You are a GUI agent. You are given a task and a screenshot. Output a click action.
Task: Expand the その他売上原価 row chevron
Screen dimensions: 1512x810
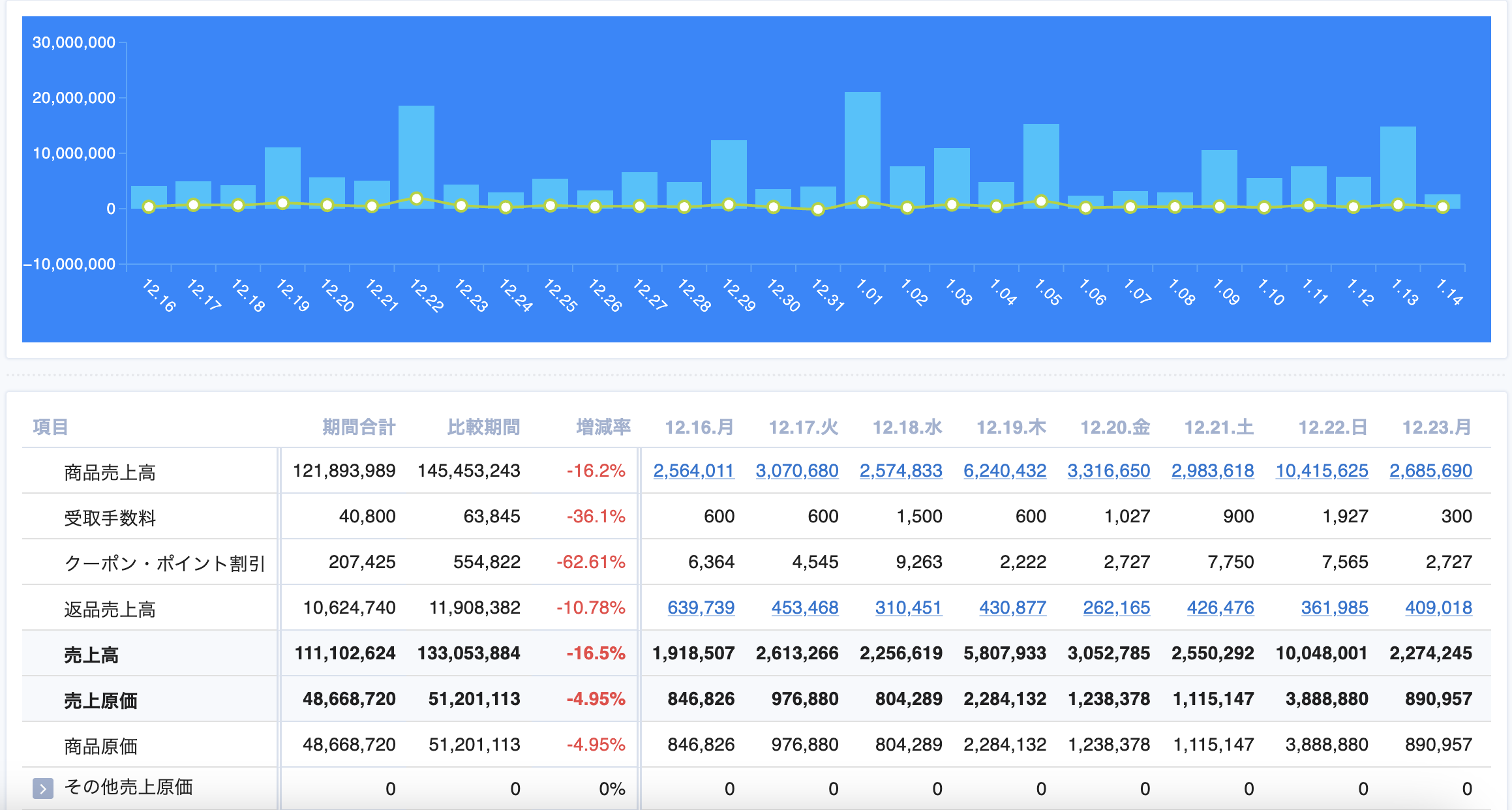(43, 788)
